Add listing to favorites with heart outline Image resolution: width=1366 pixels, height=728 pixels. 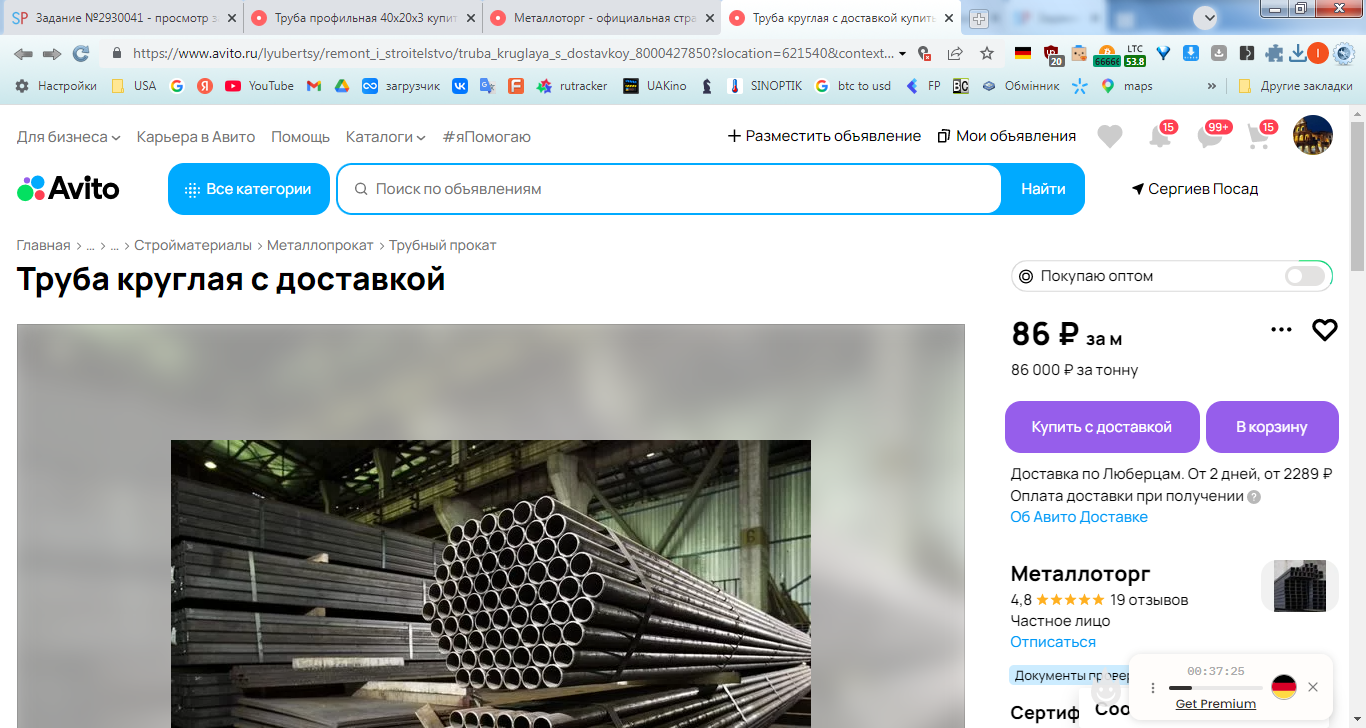(x=1325, y=329)
